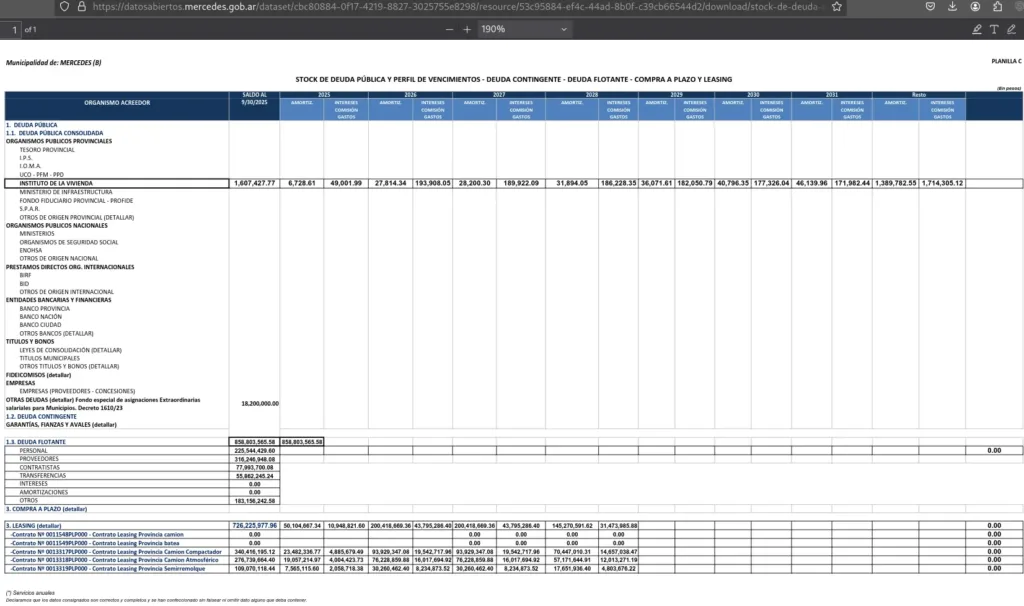Click the 1.2. DEUDA CONTINGENTE row
Screen dimensions: 1024x606
[41, 416]
